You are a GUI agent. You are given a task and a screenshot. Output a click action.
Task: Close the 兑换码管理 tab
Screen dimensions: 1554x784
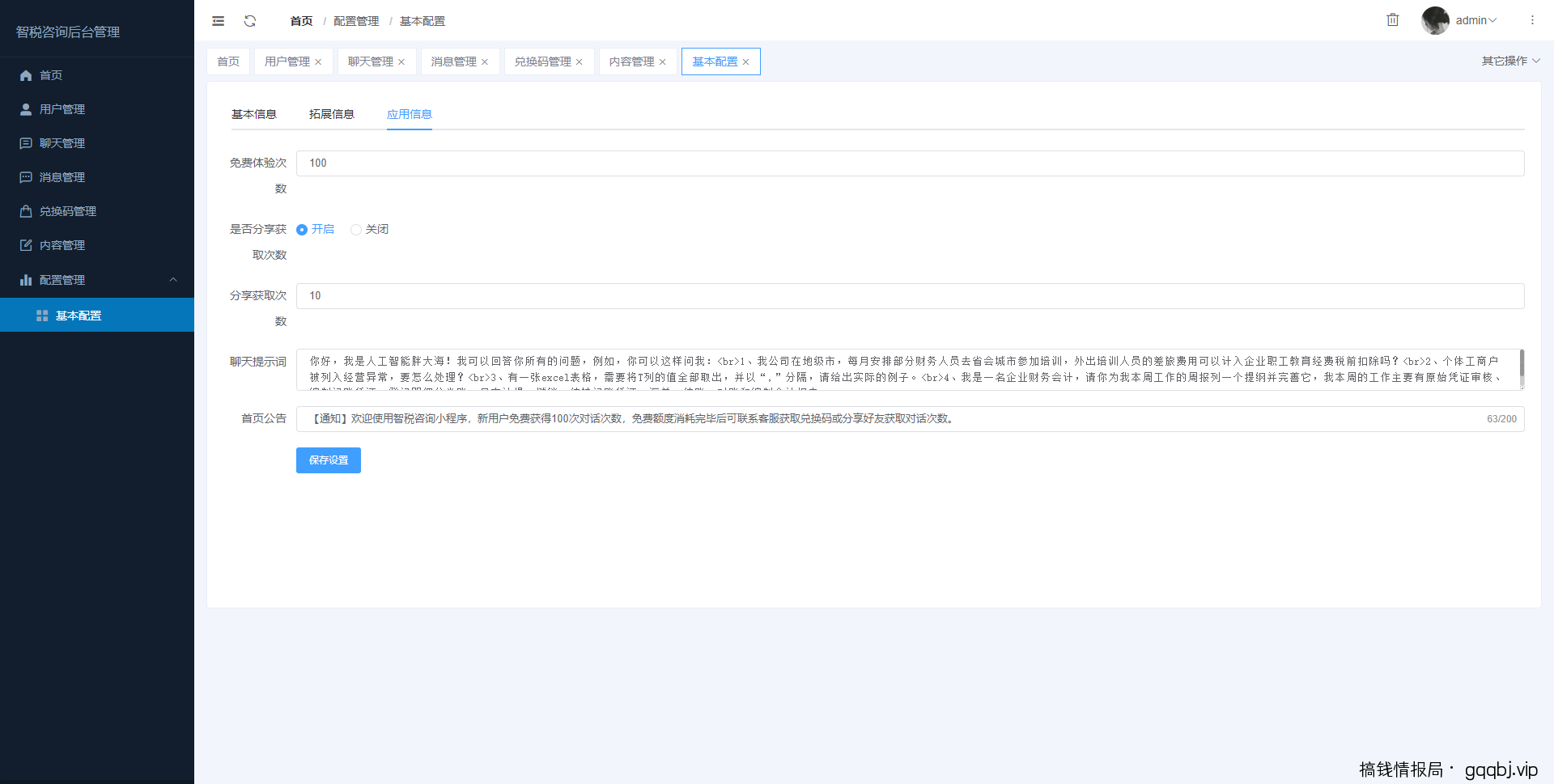pos(580,62)
